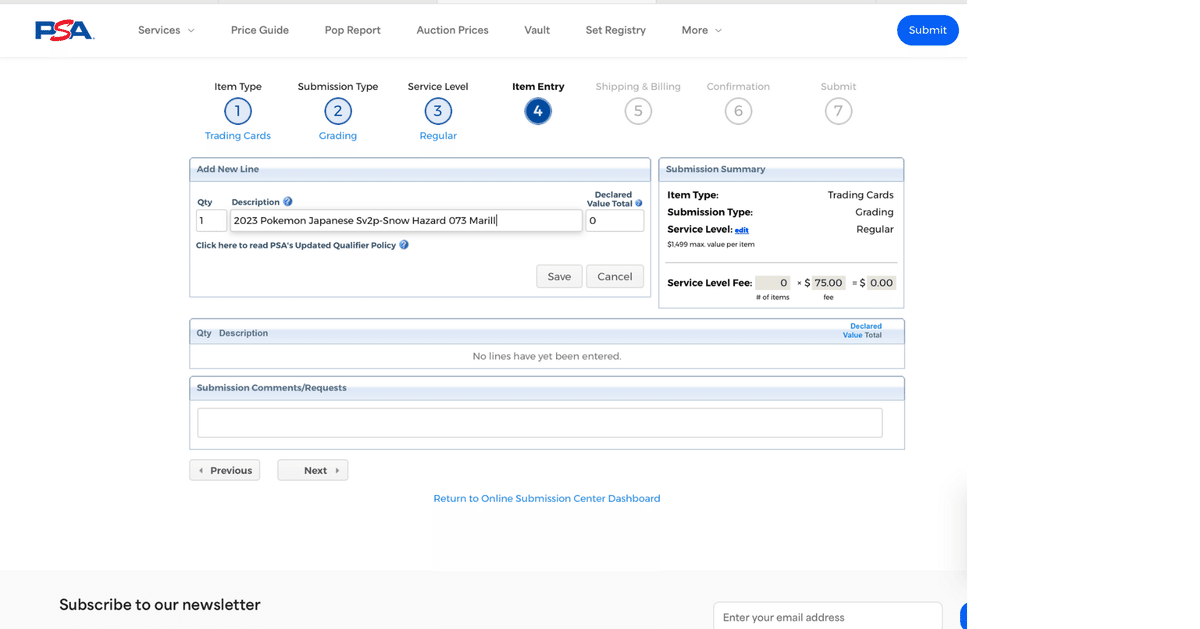Open Auction Prices in navigation

point(453,30)
